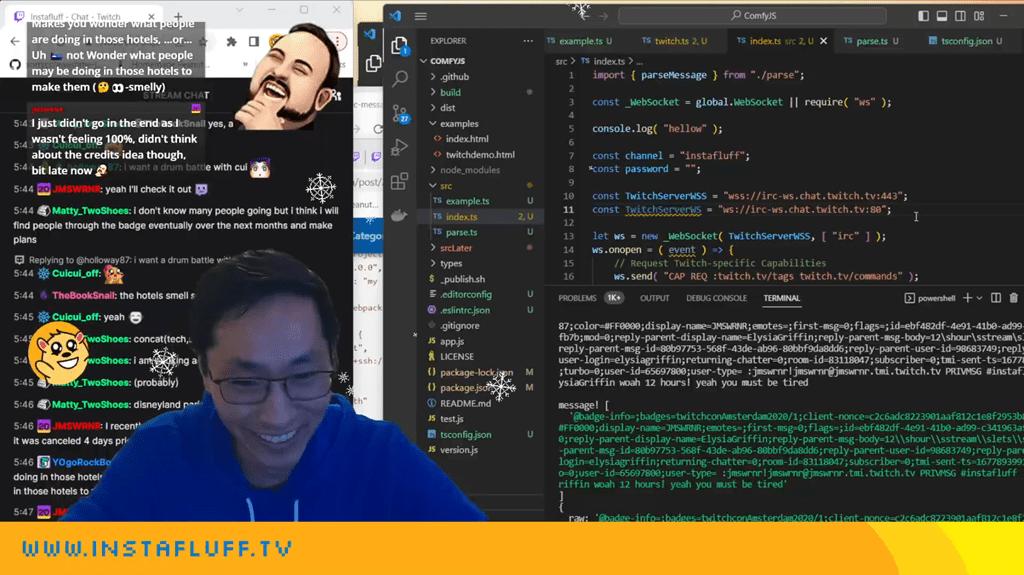This screenshot has height=575, width=1024.
Task: Kill terminal with trash icon
Action: [1014, 298]
